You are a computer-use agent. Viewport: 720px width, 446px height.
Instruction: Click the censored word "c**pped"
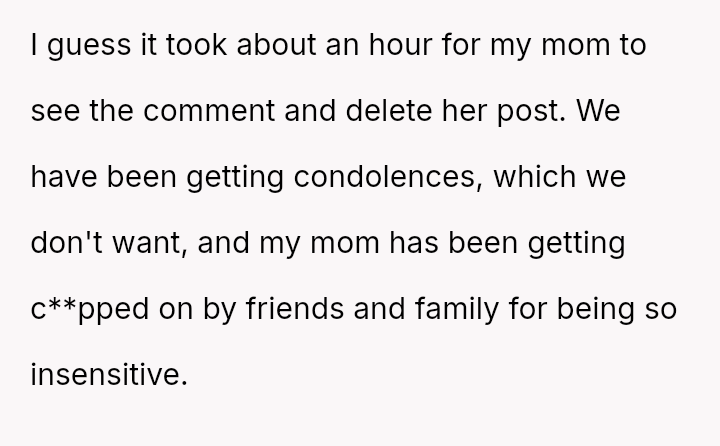pyautogui.click(x=92, y=310)
